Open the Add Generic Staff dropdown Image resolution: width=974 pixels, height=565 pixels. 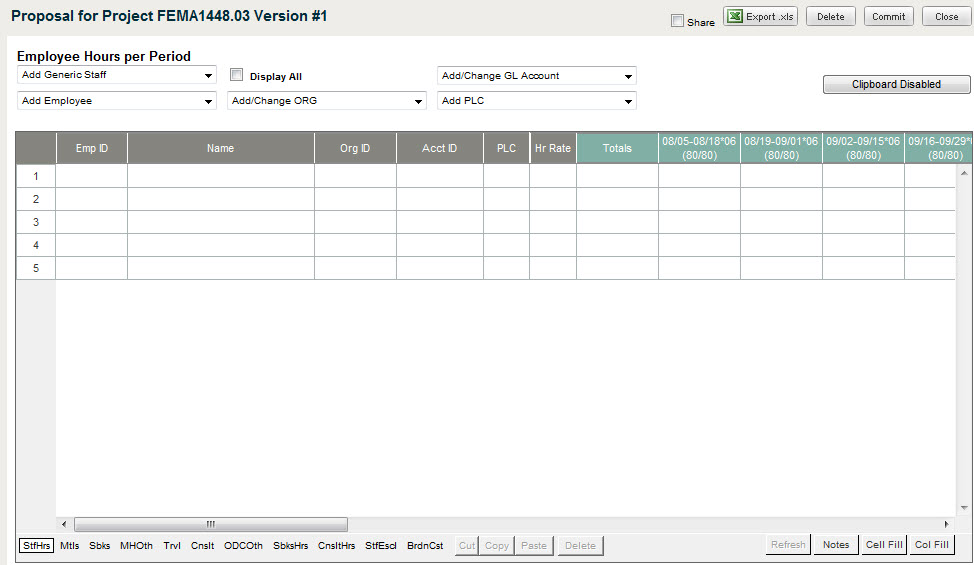coord(117,76)
